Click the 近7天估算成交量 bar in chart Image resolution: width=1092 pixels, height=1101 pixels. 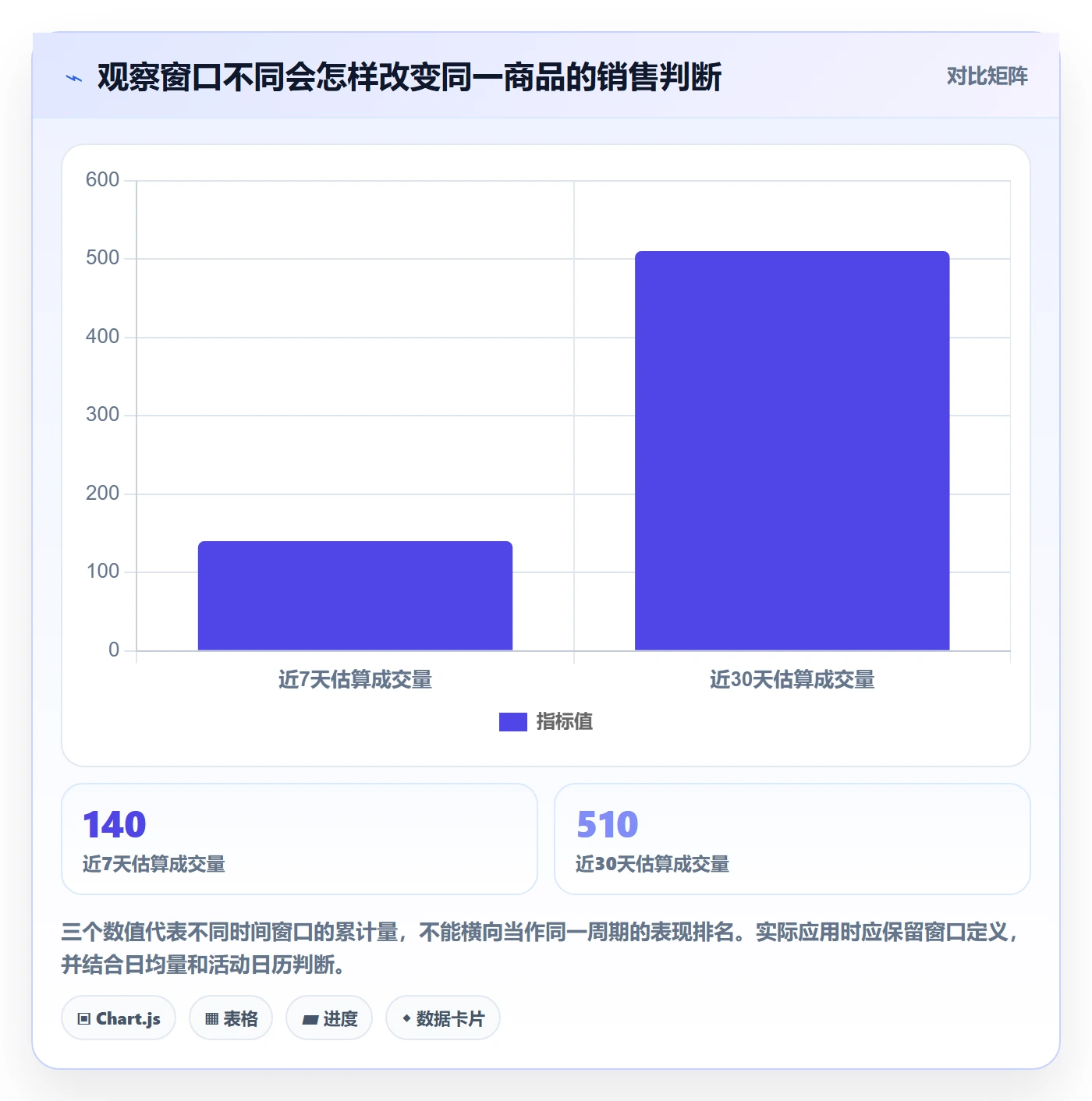(x=355, y=596)
